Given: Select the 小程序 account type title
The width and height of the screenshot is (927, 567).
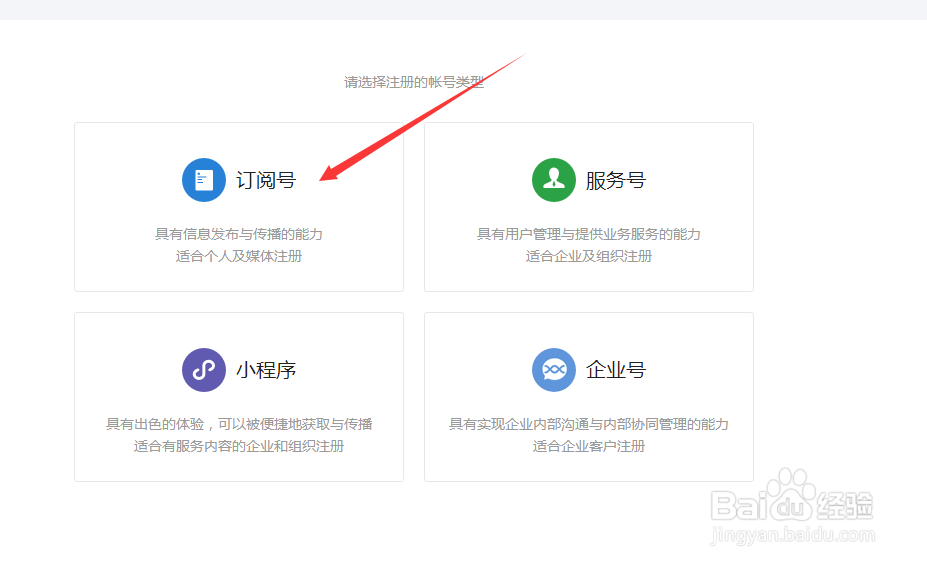Looking at the screenshot, I should 266,370.
